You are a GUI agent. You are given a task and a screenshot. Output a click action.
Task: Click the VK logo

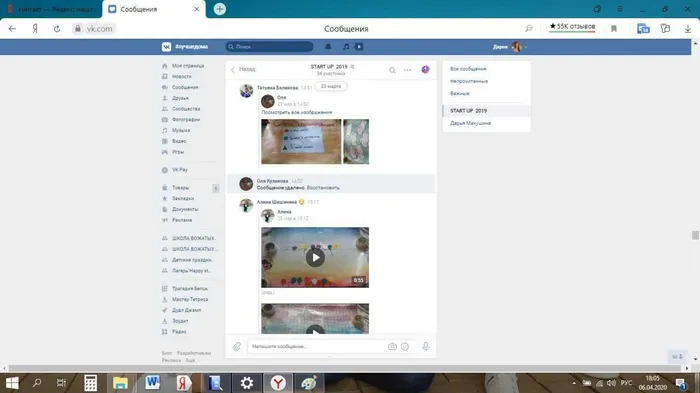tap(167, 46)
